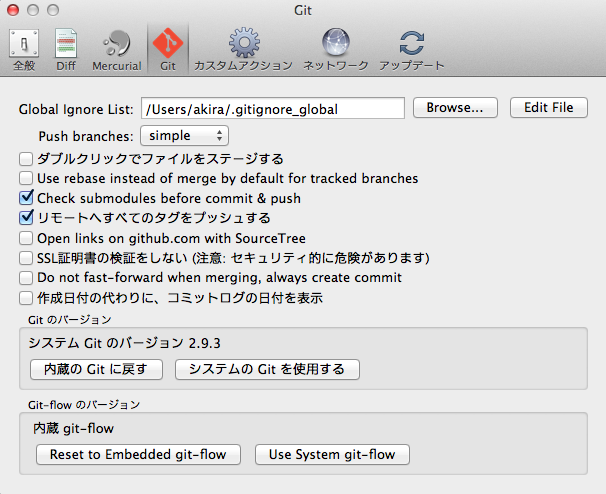Image resolution: width=606 pixels, height=494 pixels.
Task: Select the Git preferences pane icon
Action: pos(168,49)
